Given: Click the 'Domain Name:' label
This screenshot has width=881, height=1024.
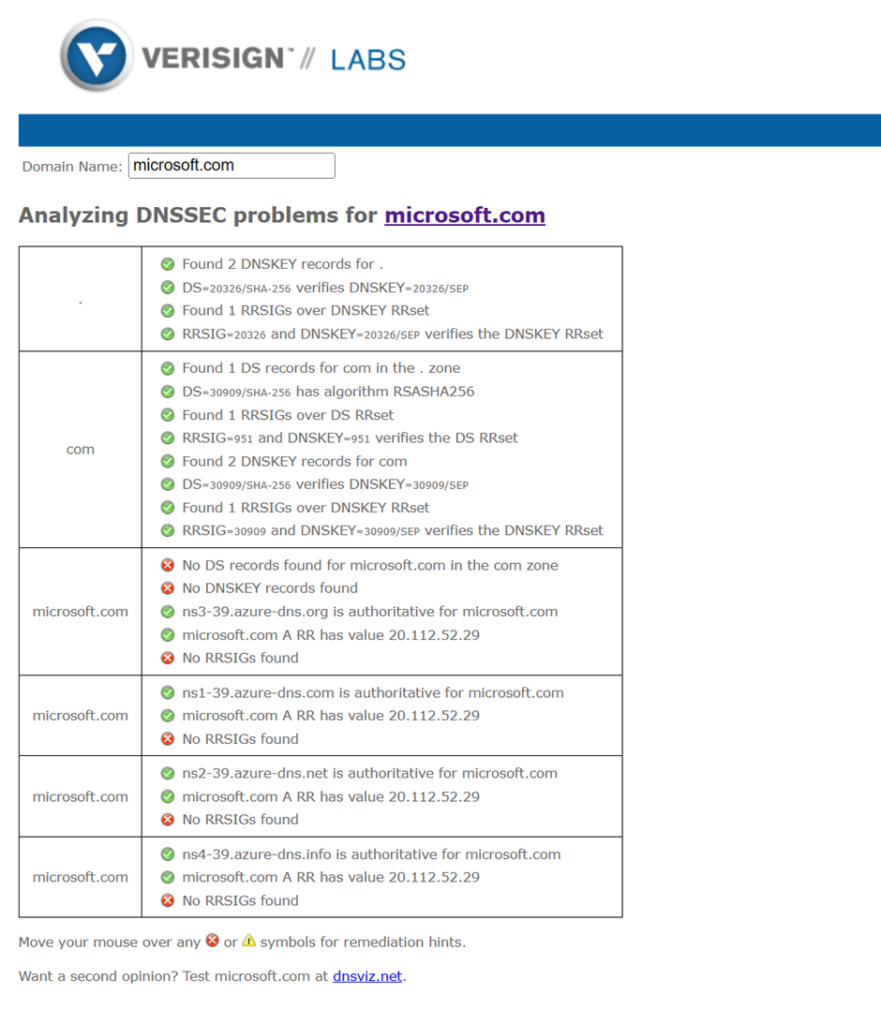Looking at the screenshot, I should click(72, 167).
